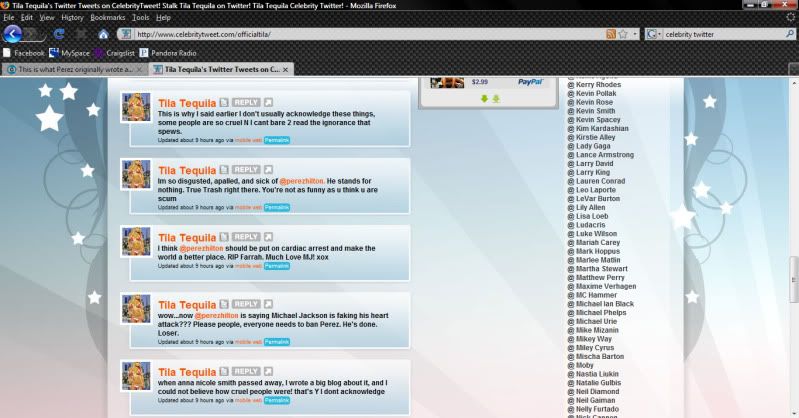Open the Bookmarks menu

pos(108,18)
